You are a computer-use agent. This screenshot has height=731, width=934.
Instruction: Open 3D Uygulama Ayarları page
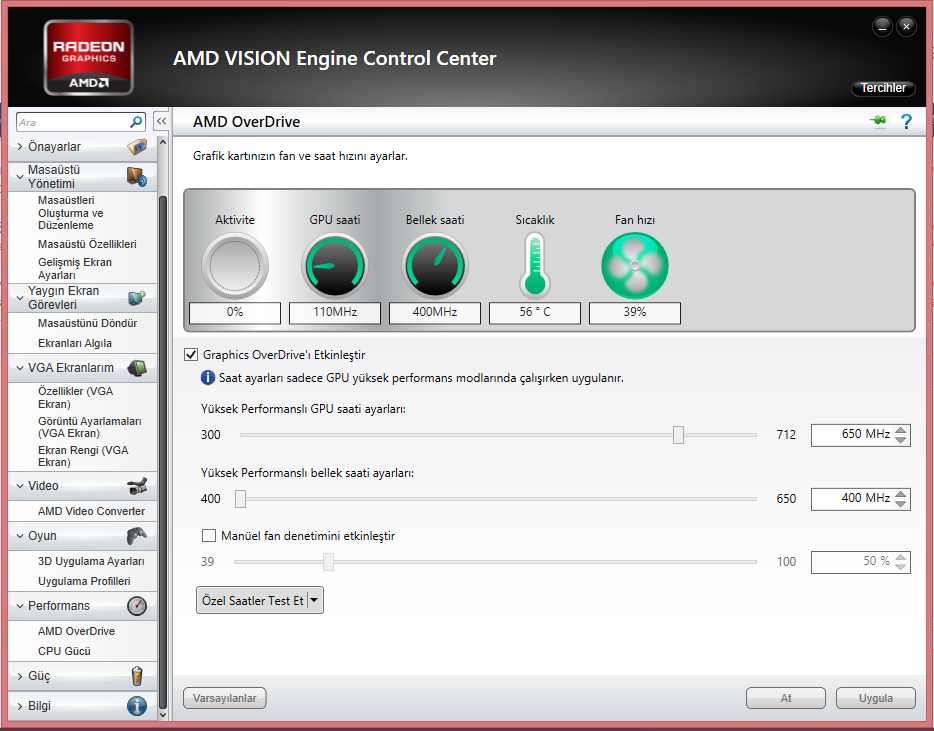[91, 561]
